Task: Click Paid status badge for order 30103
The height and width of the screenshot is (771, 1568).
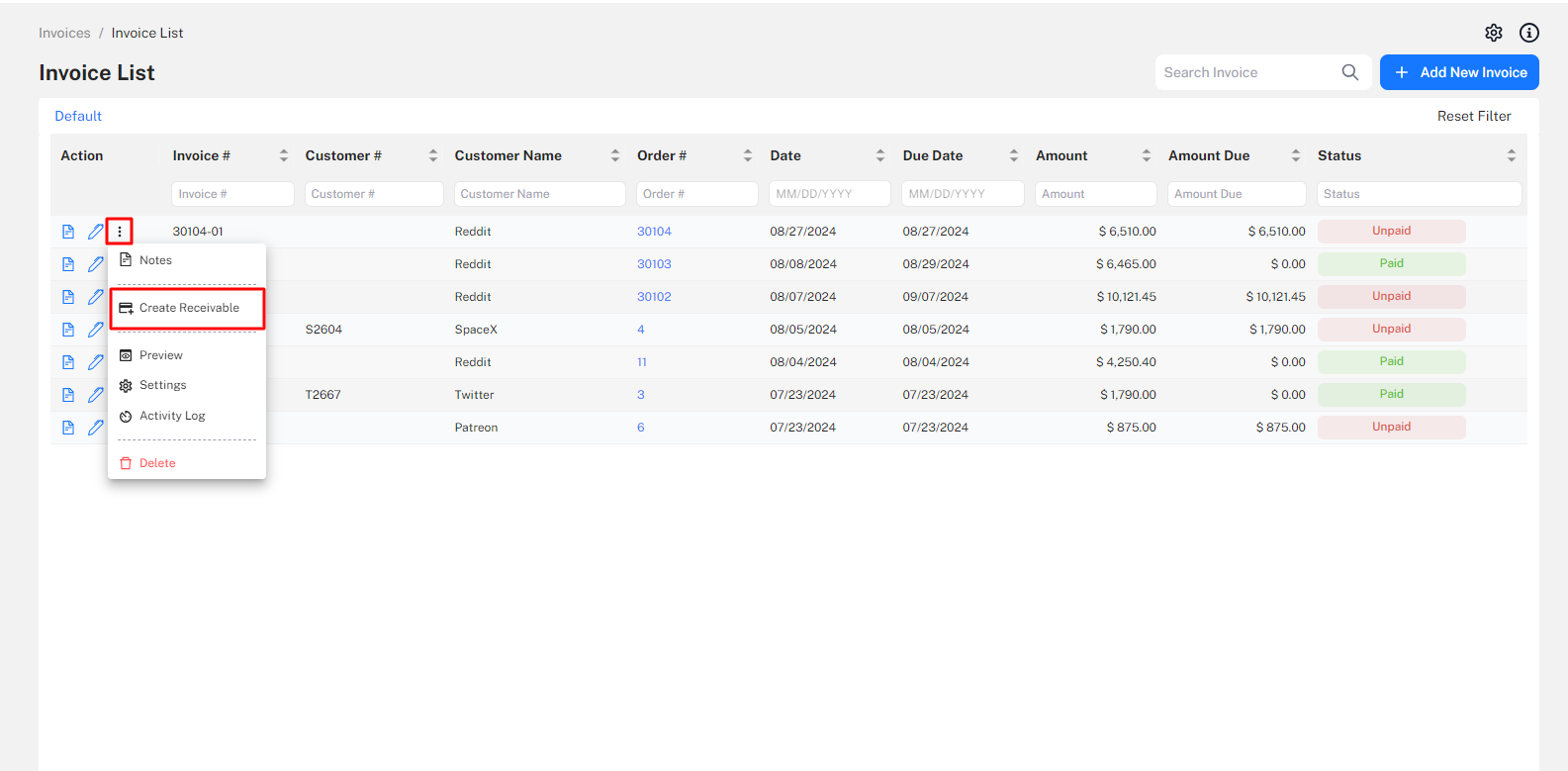Action: point(1391,264)
